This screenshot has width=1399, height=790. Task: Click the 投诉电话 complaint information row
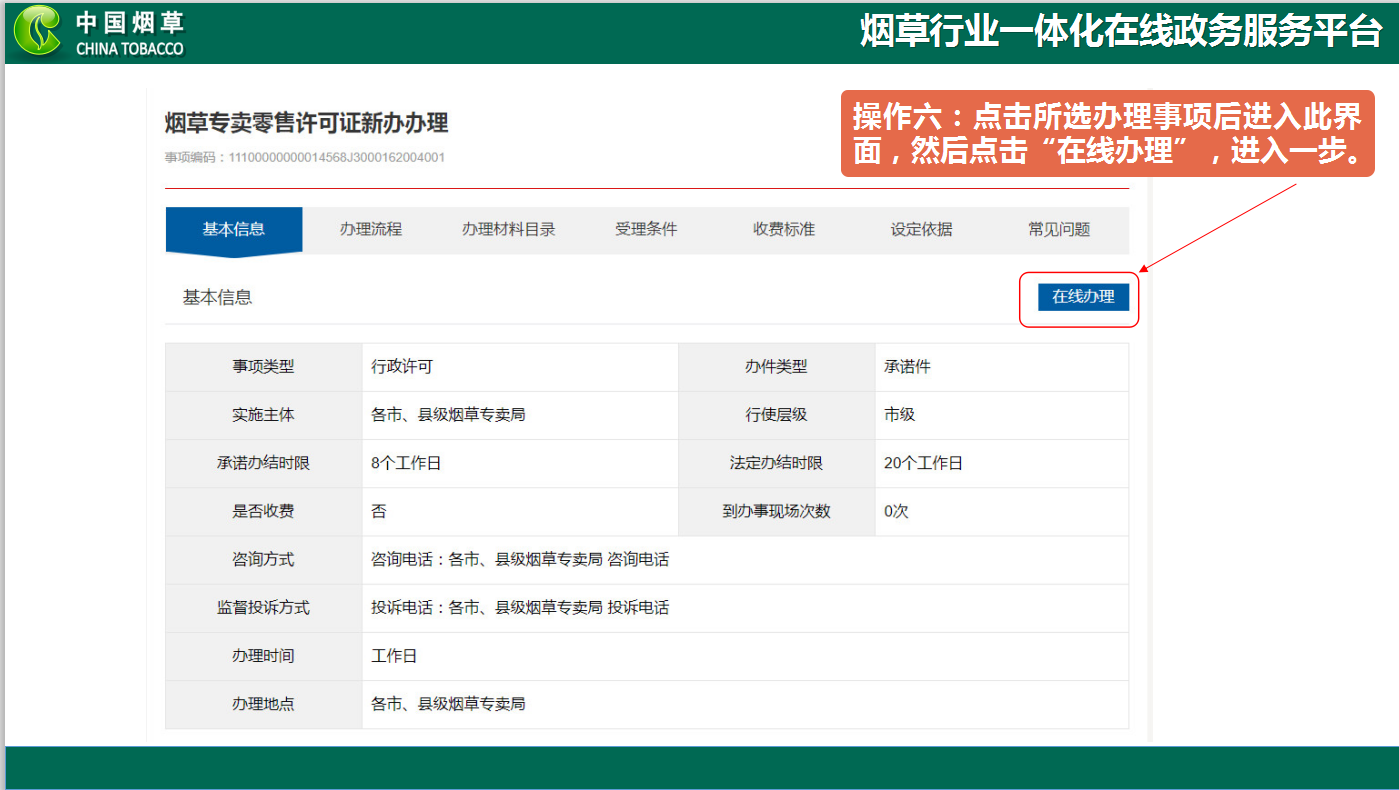pyautogui.click(x=520, y=608)
